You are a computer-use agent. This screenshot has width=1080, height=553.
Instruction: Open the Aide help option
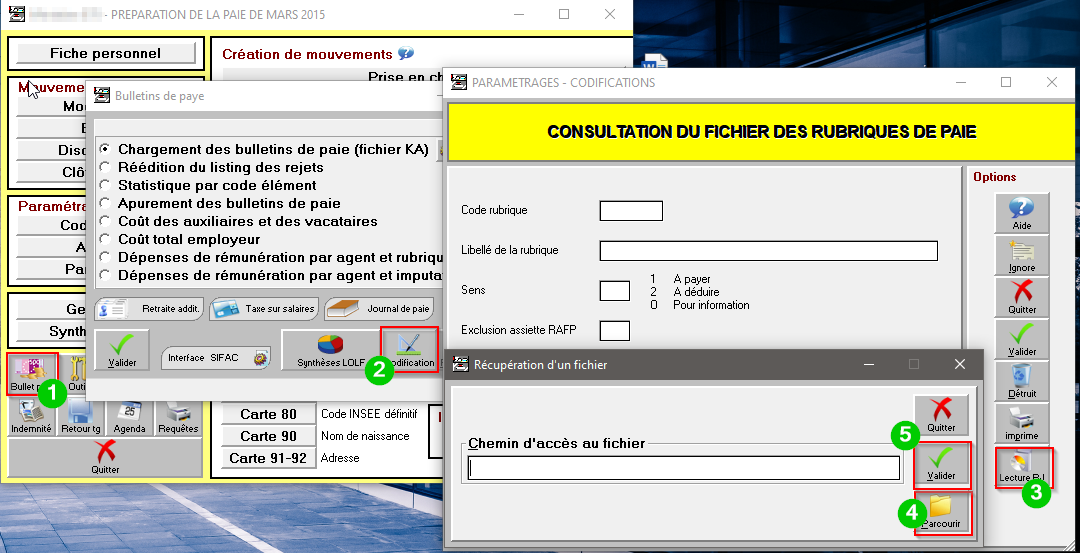tap(1021, 213)
